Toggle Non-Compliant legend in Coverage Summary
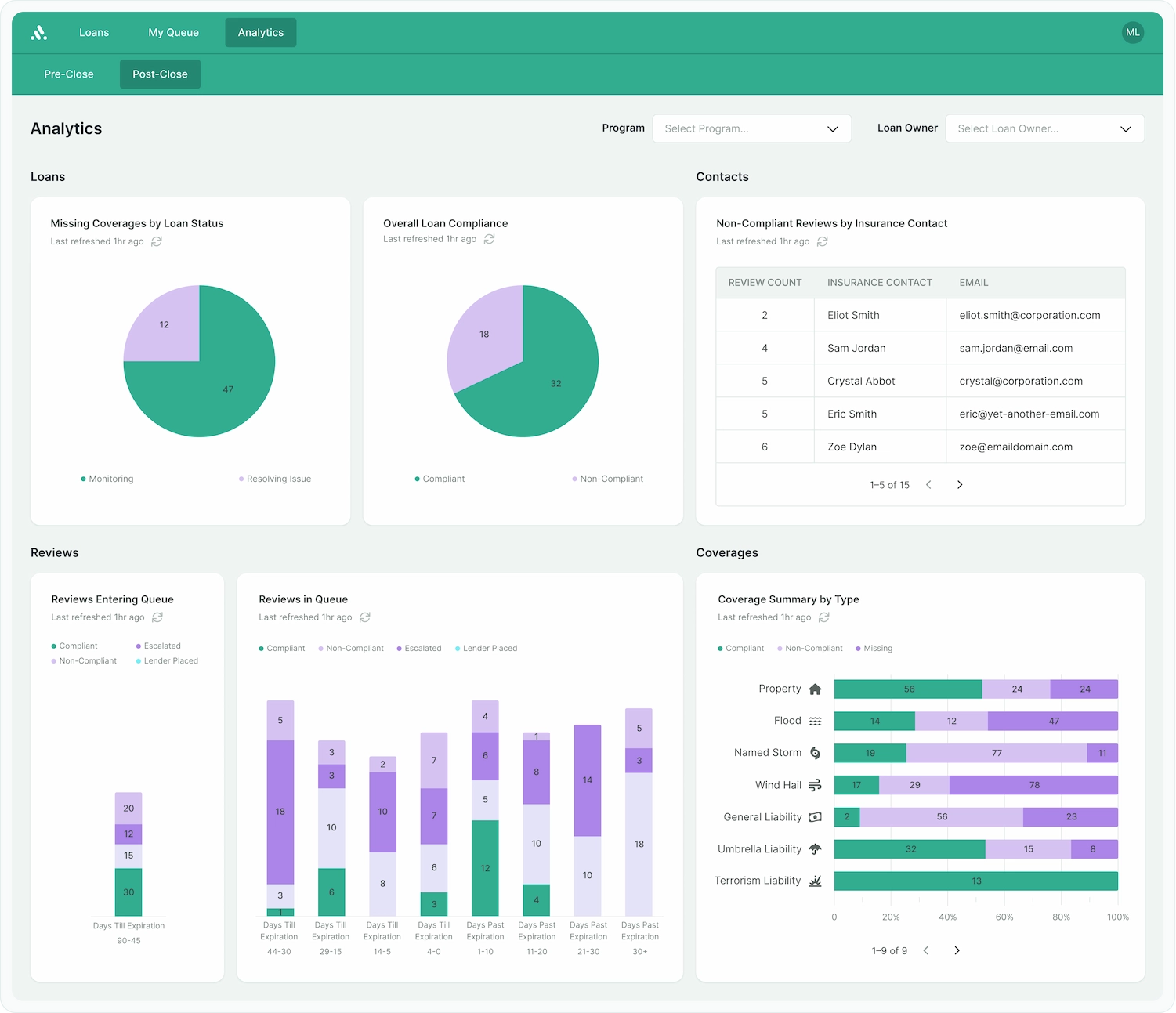 click(x=810, y=649)
